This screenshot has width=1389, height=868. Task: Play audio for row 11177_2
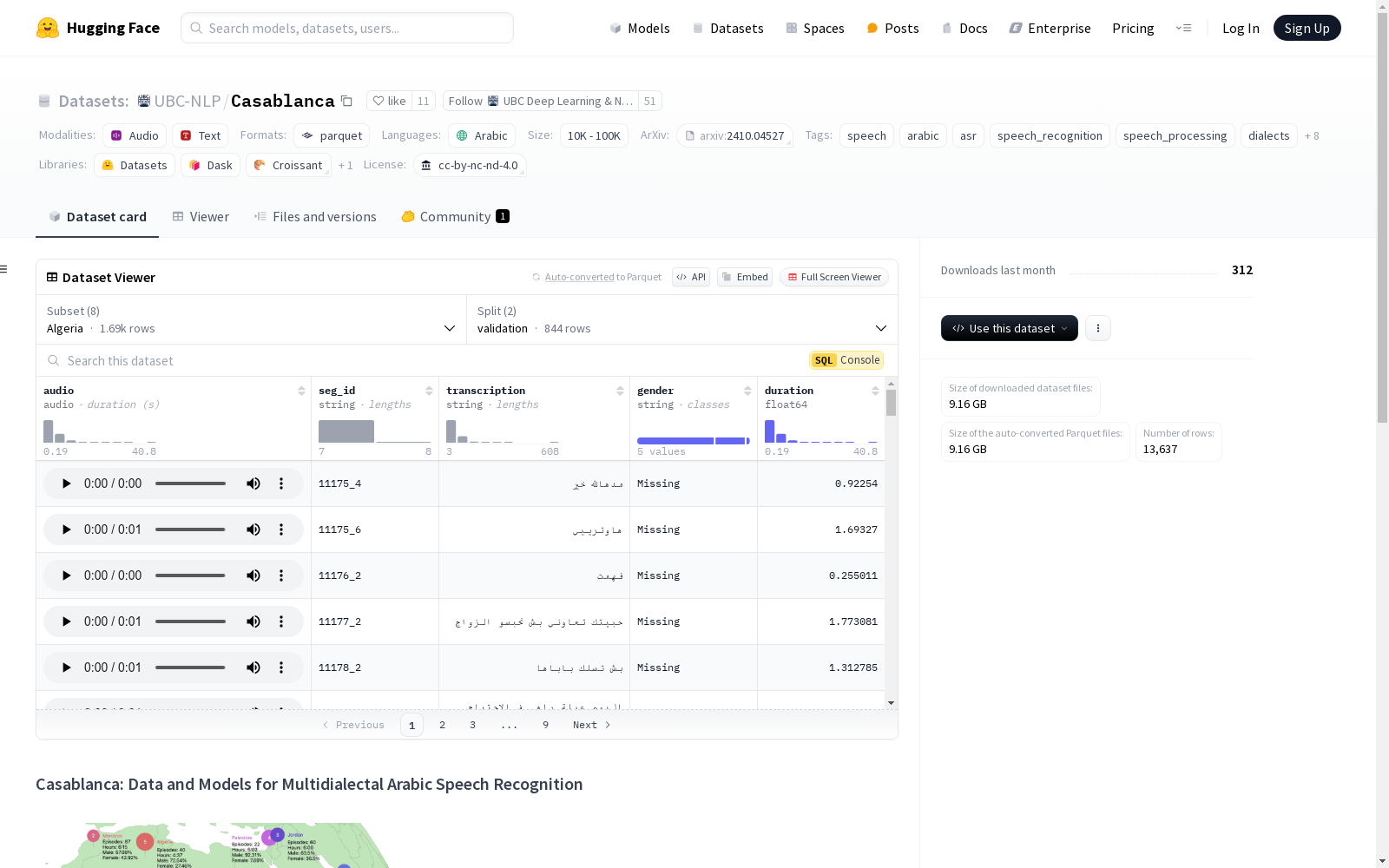[66, 621]
